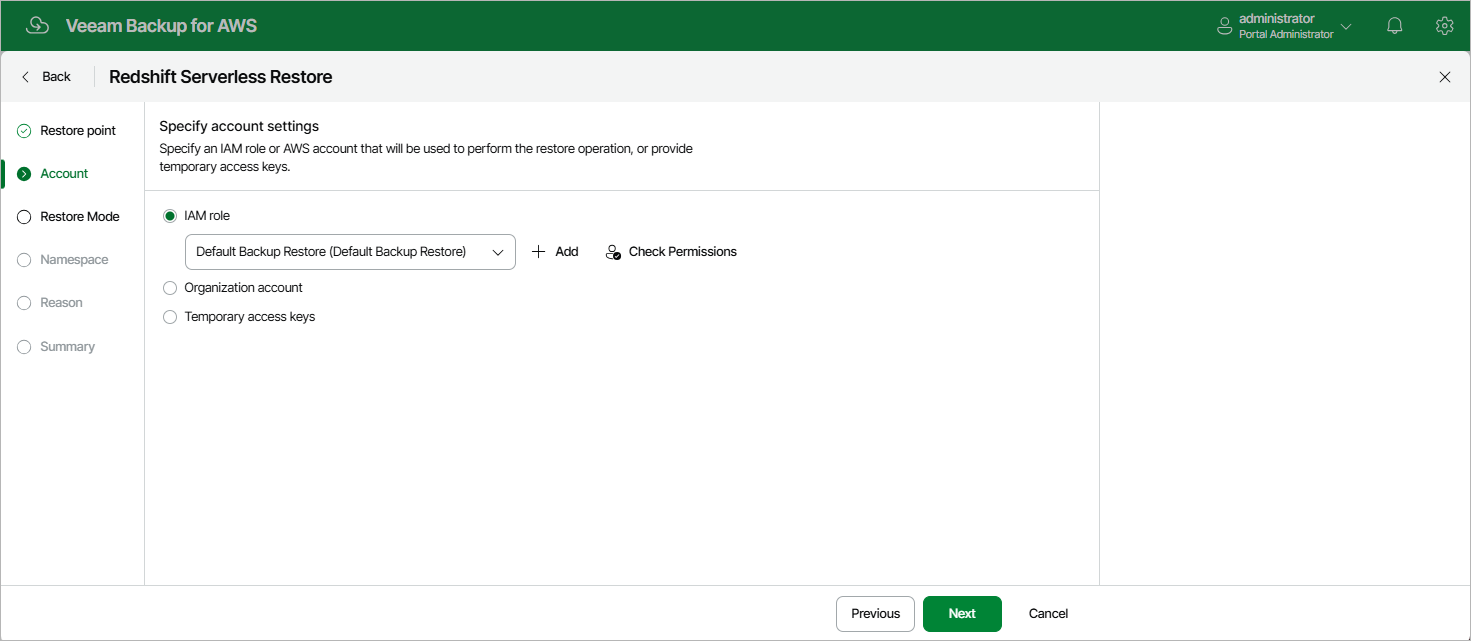The width and height of the screenshot is (1471, 641).
Task: Go to the Restore point step
Action: [x=78, y=131]
